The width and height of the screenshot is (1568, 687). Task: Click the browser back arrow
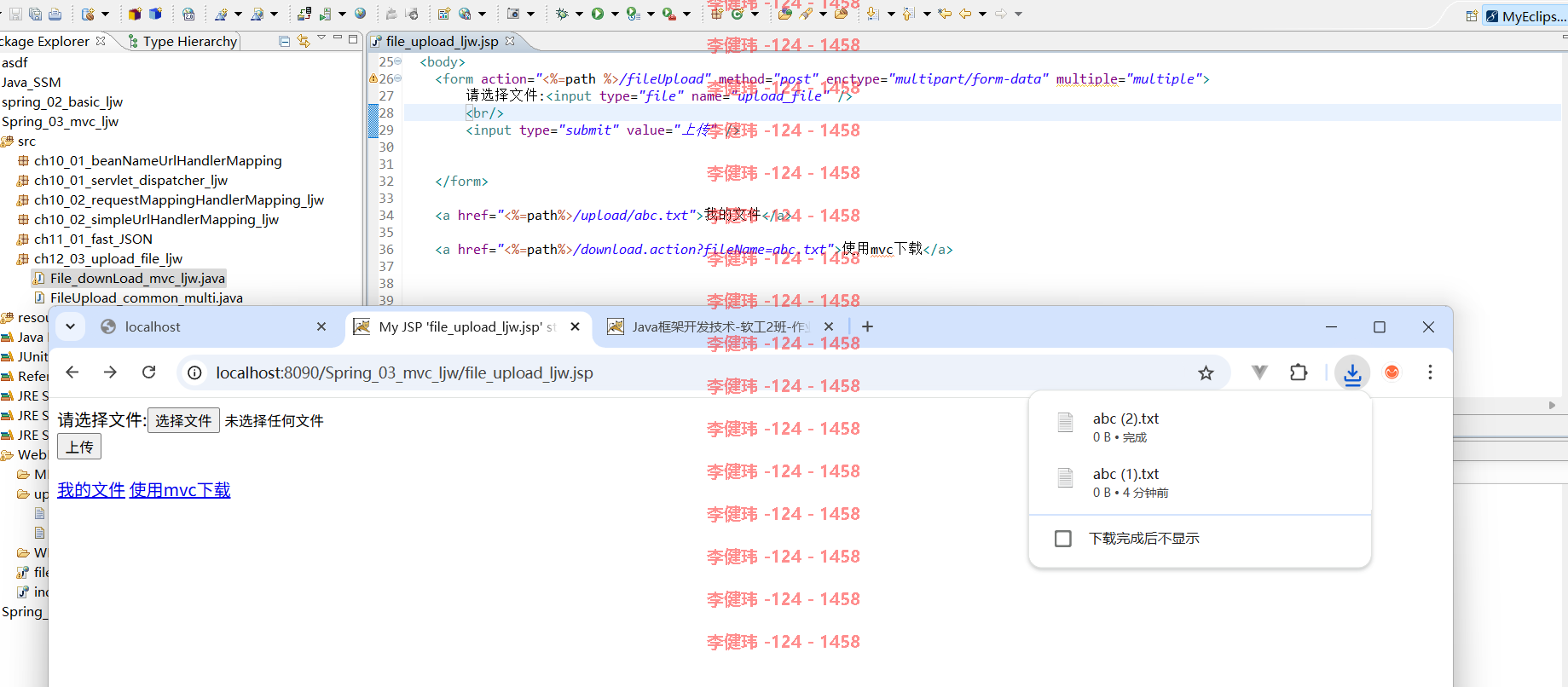[72, 372]
